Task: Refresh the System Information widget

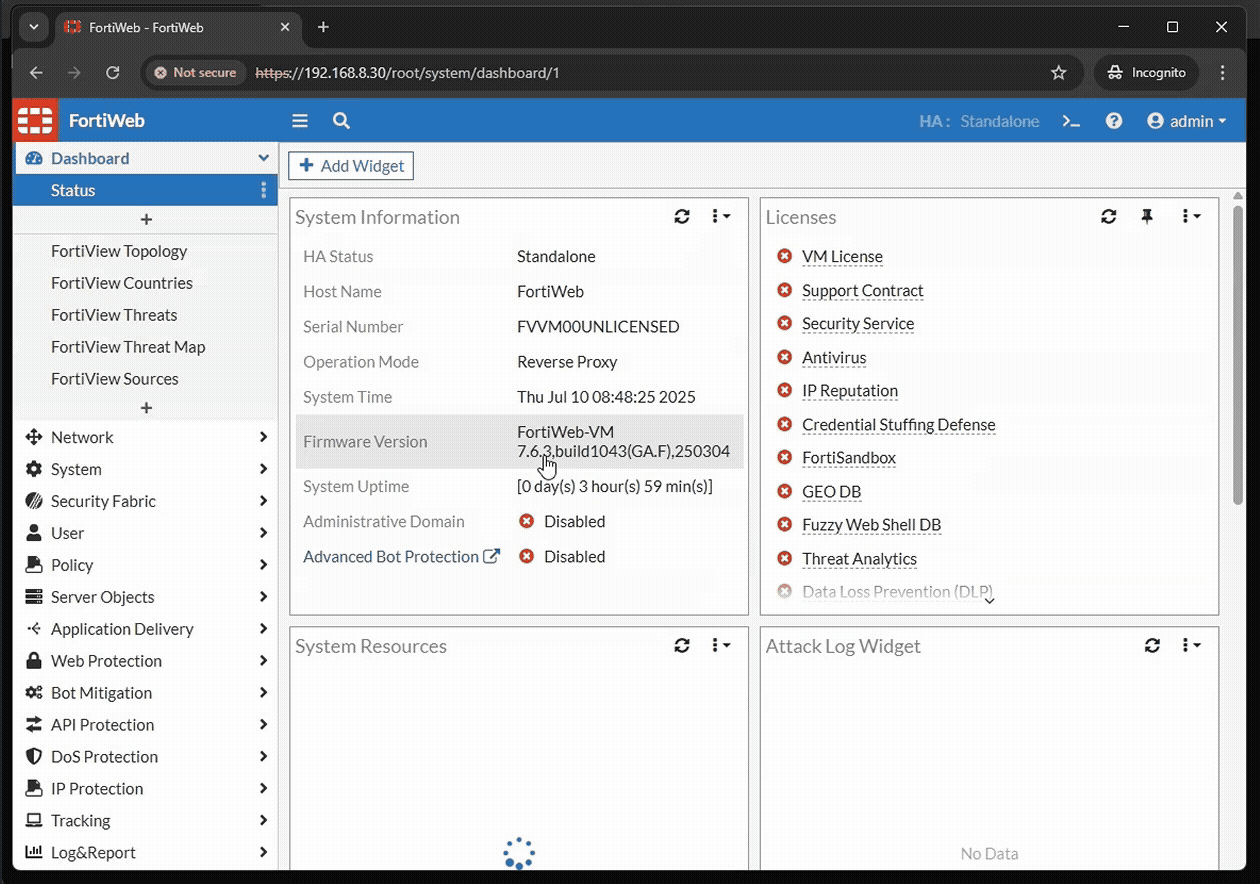Action: point(682,216)
